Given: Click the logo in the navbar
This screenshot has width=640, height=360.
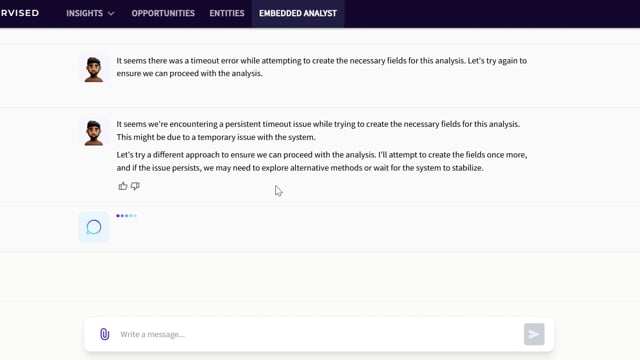Looking at the screenshot, I should [x=20, y=13].
